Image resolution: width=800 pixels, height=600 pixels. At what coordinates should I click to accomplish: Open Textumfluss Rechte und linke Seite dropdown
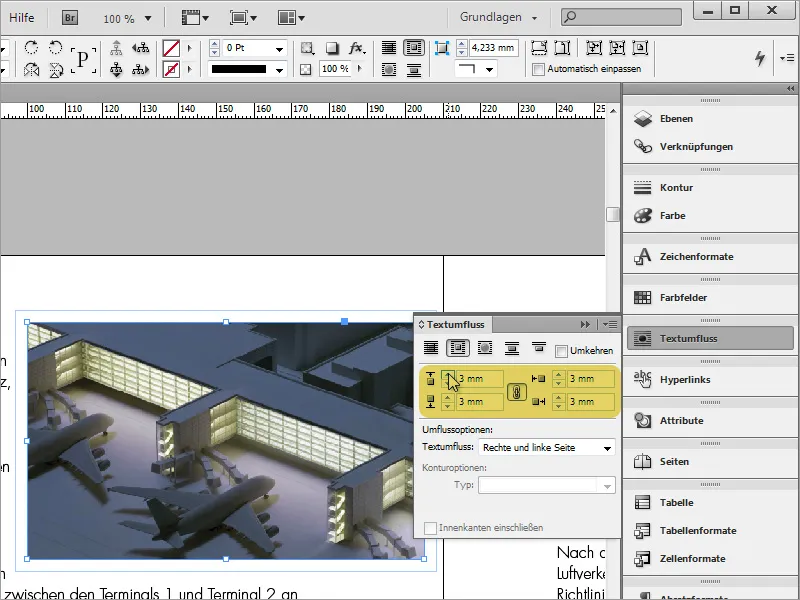coord(547,447)
